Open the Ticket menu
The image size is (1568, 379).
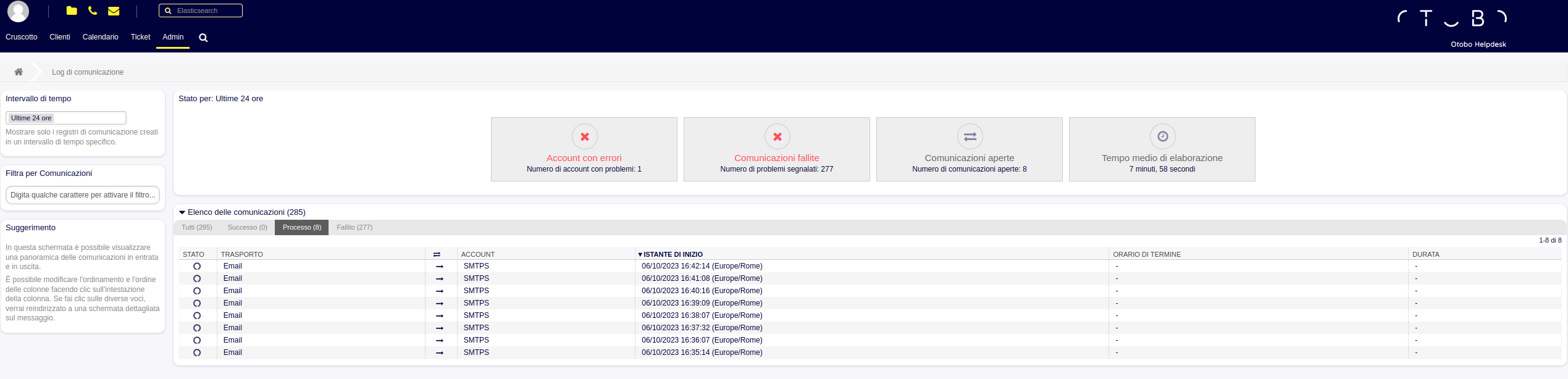[x=140, y=37]
